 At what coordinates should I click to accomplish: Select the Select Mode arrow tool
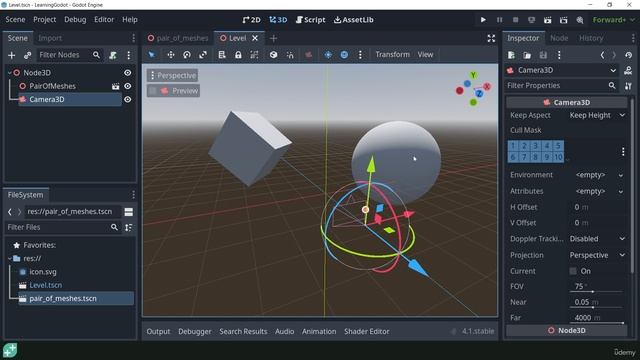(152, 55)
